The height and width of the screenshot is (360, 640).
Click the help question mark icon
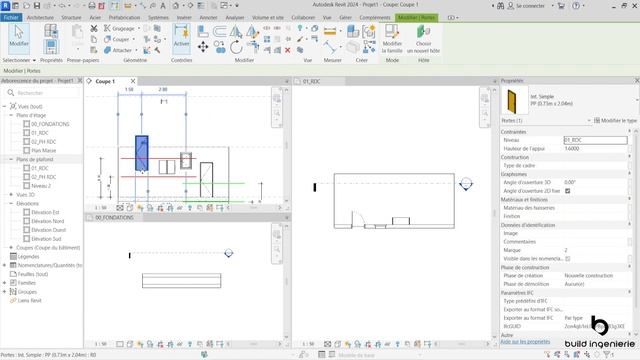point(576,6)
